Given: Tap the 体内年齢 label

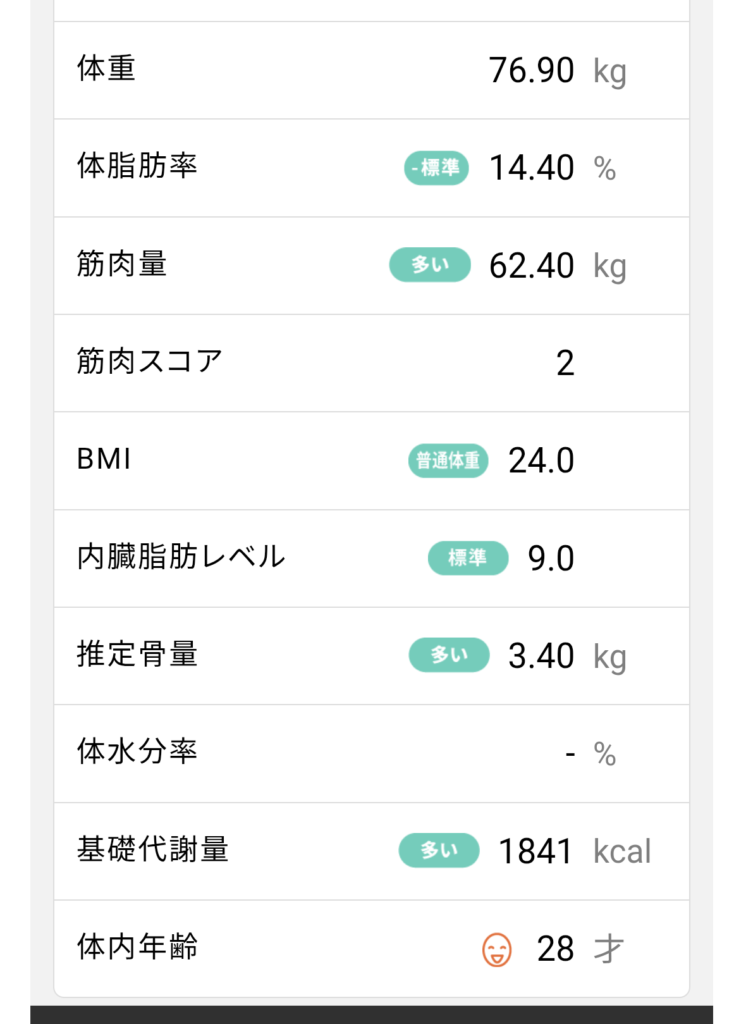Looking at the screenshot, I should click(137, 947).
